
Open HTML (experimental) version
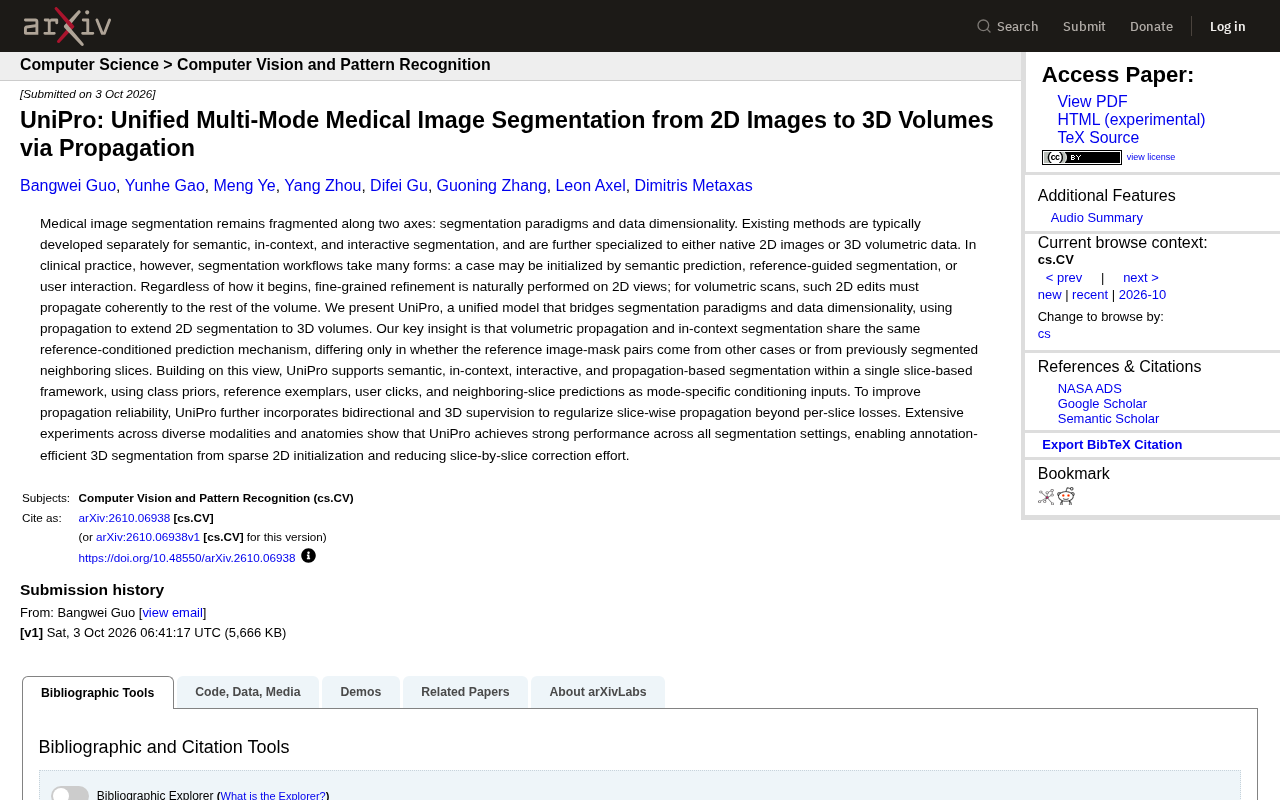[1131, 120]
